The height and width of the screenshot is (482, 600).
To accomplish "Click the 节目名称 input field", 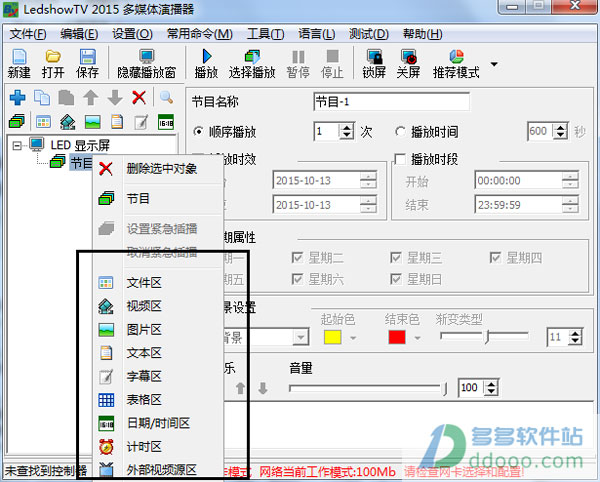I will [x=391, y=102].
